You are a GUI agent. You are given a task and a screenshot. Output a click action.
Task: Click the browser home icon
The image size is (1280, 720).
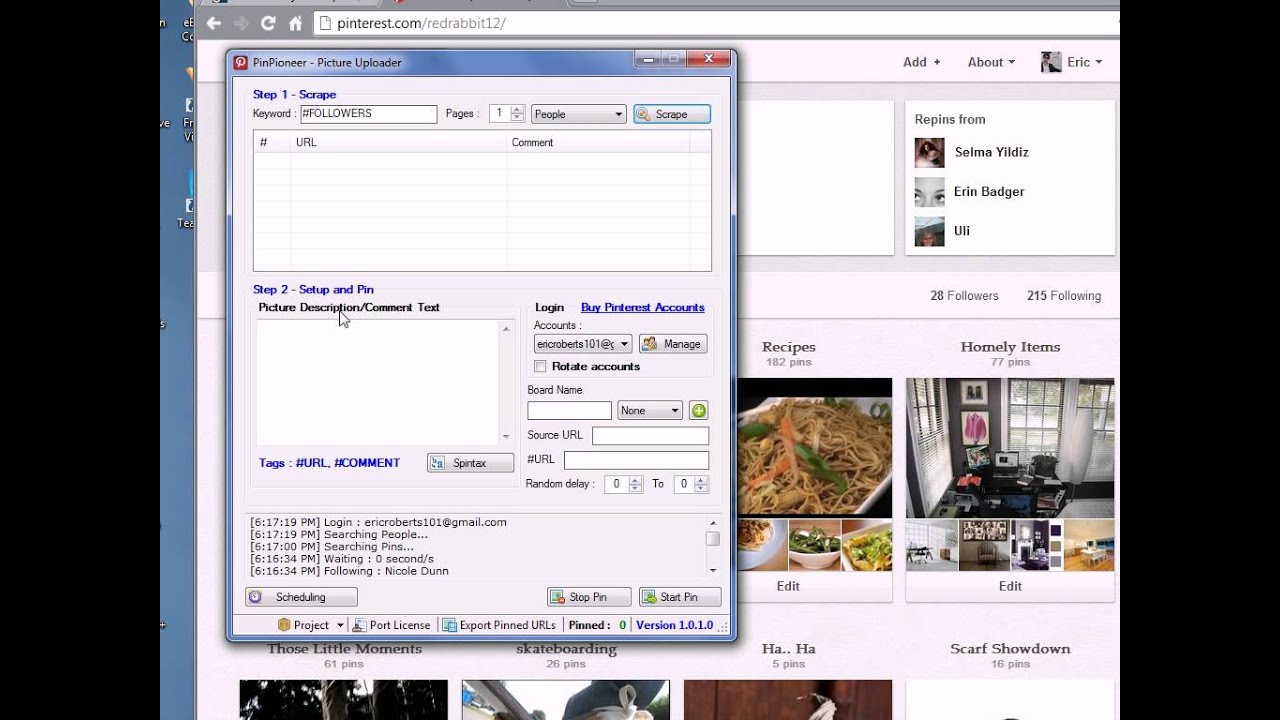pos(295,22)
